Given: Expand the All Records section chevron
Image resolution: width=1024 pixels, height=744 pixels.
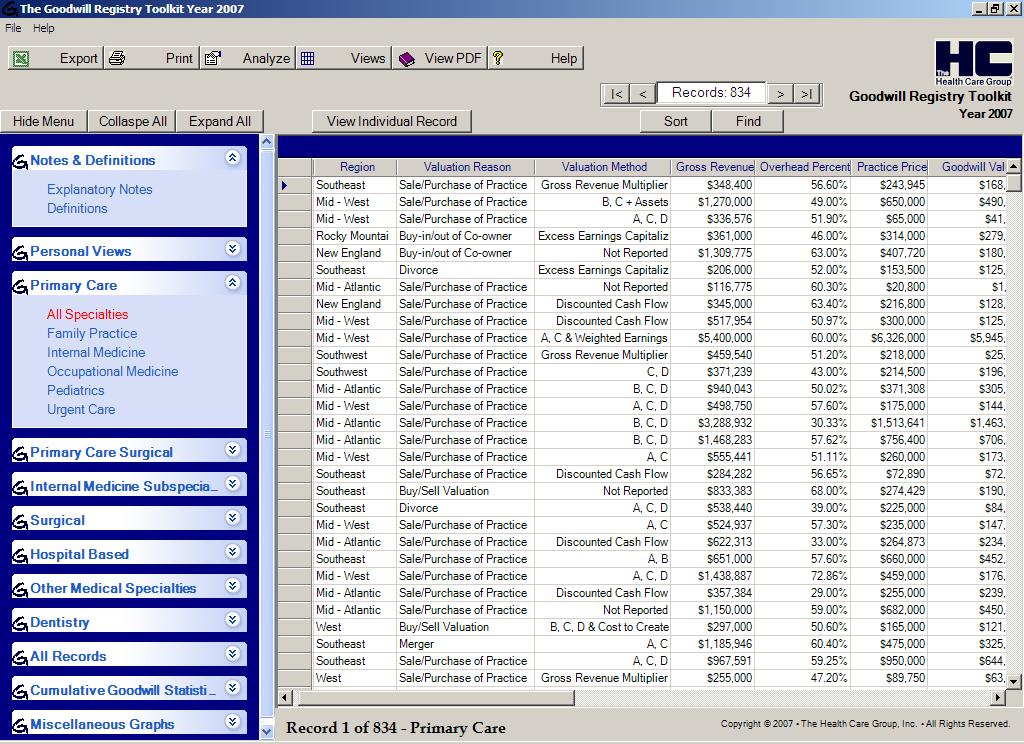Looking at the screenshot, I should coord(232,653).
